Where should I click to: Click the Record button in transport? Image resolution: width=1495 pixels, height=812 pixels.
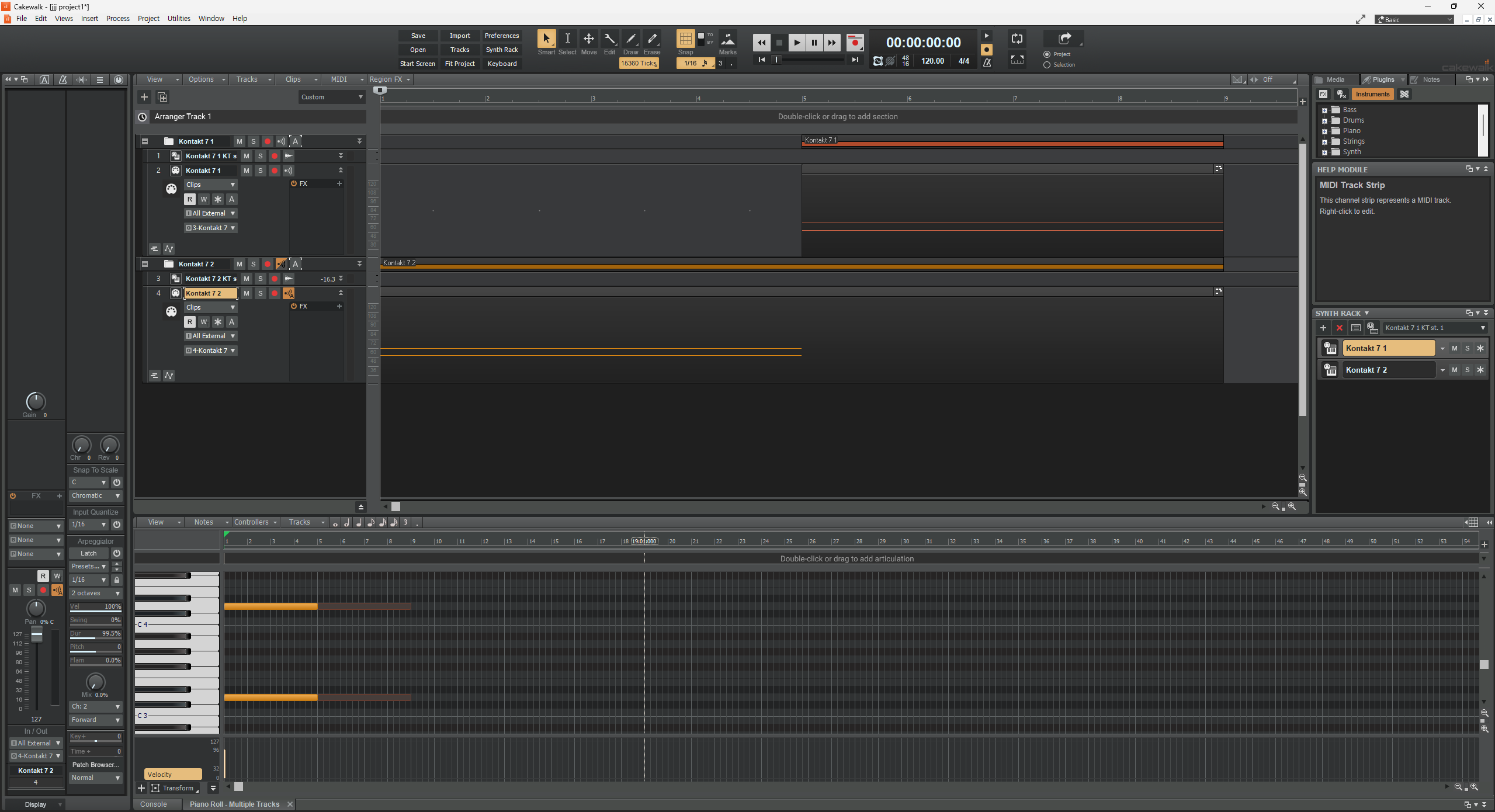[x=856, y=41]
